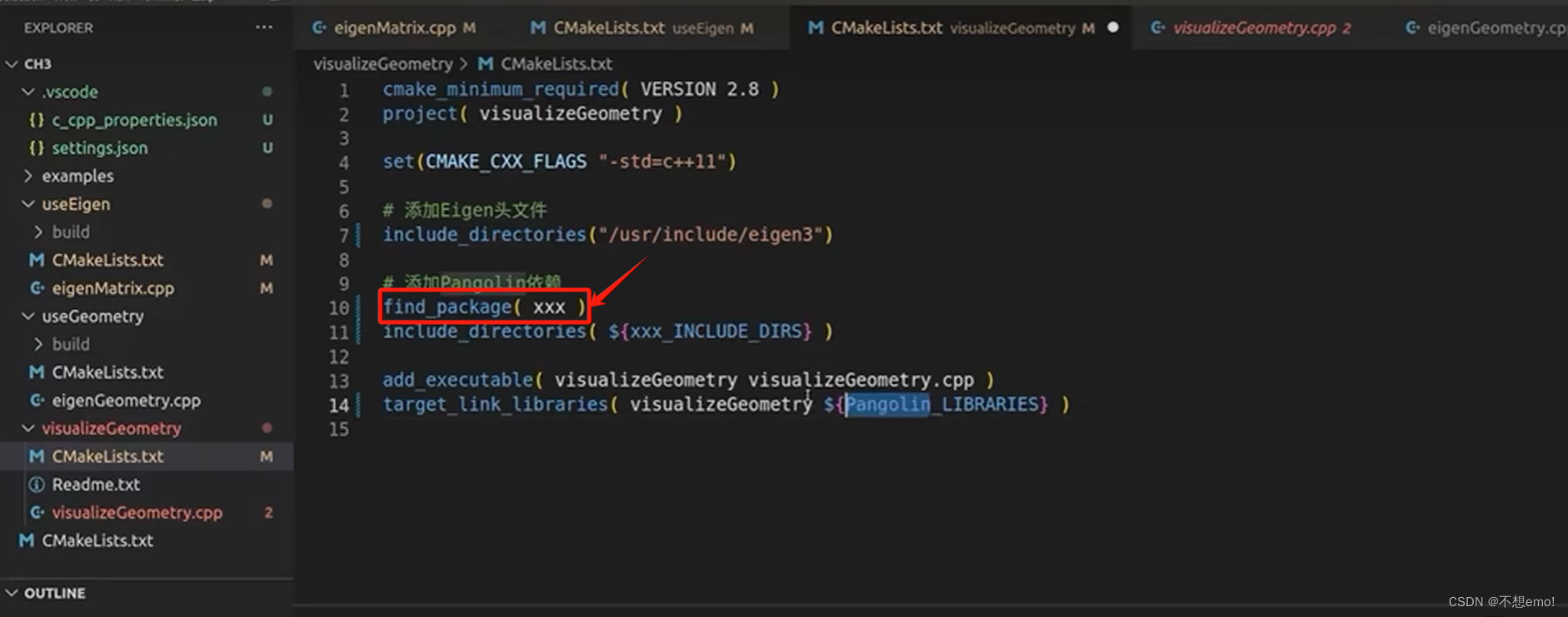
Task: Click the cmake_minimum_required line of code
Action: pos(581,89)
